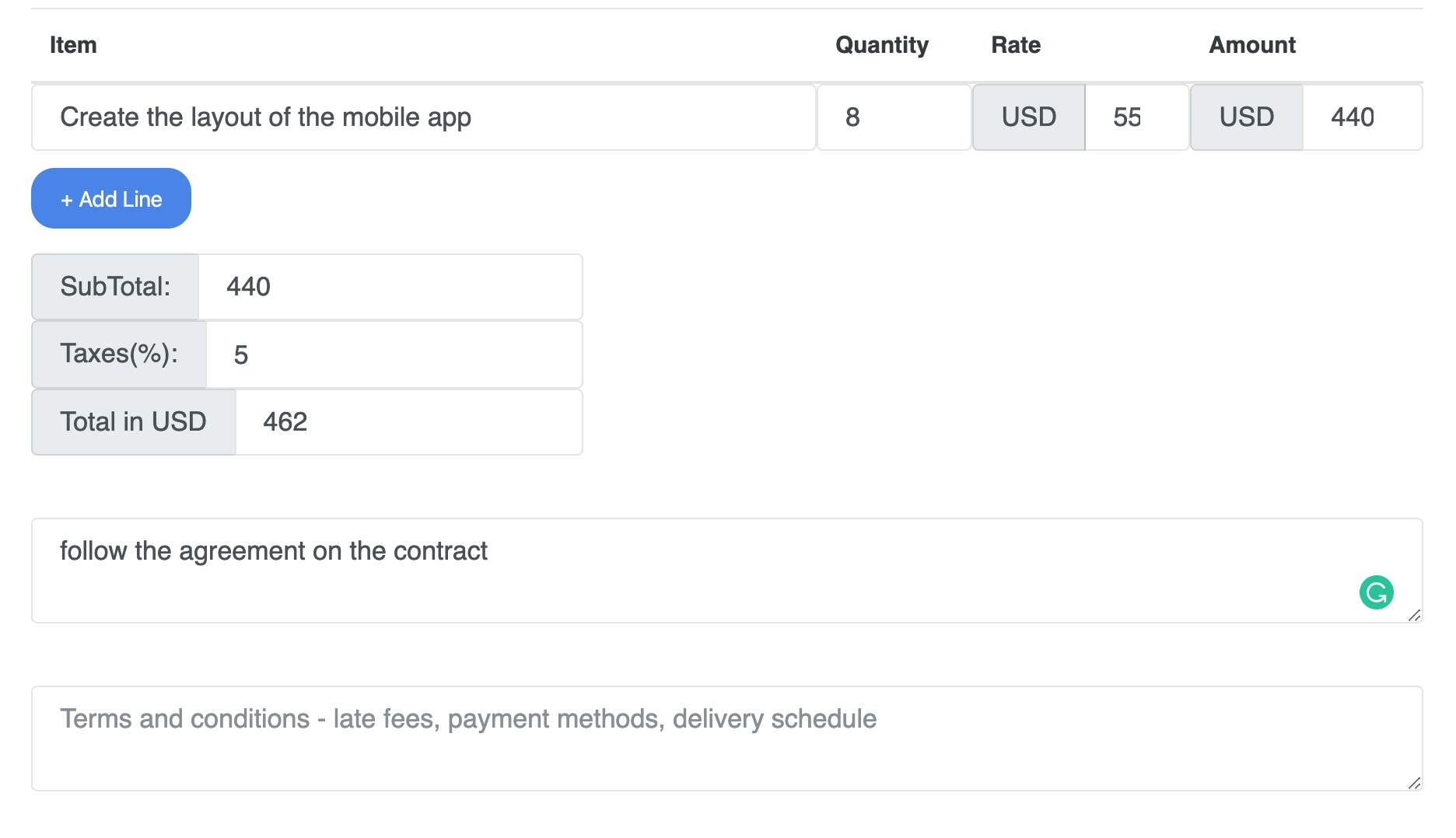Click the + Add Line button

tap(111, 199)
